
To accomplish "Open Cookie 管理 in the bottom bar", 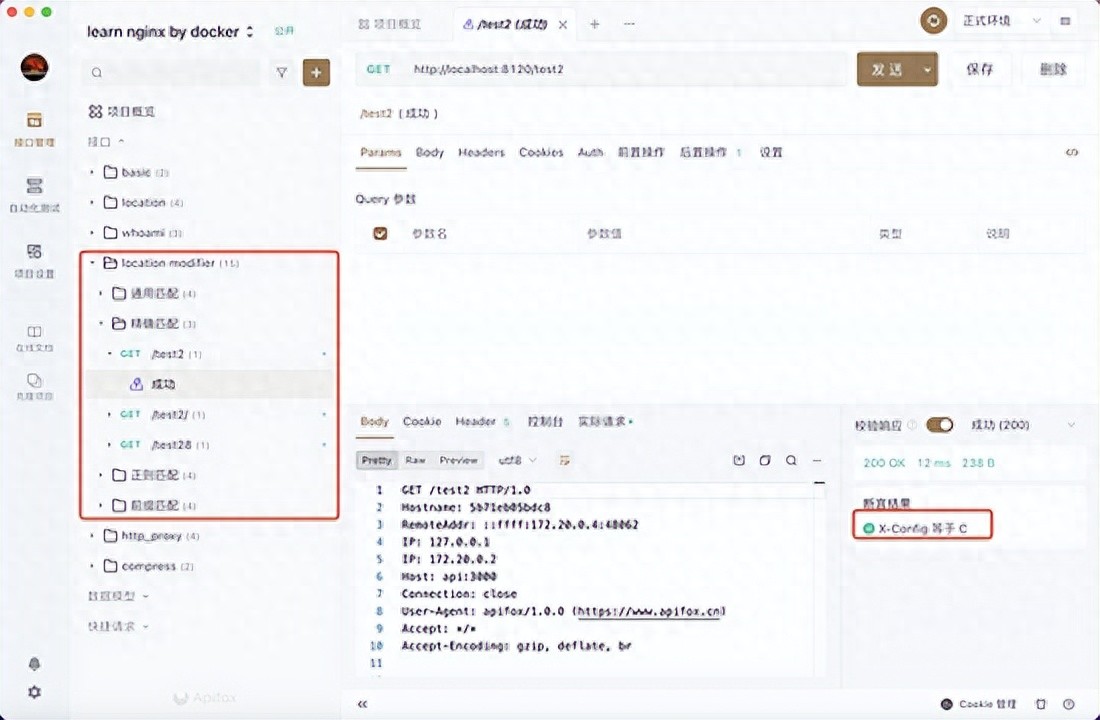I will [978, 704].
